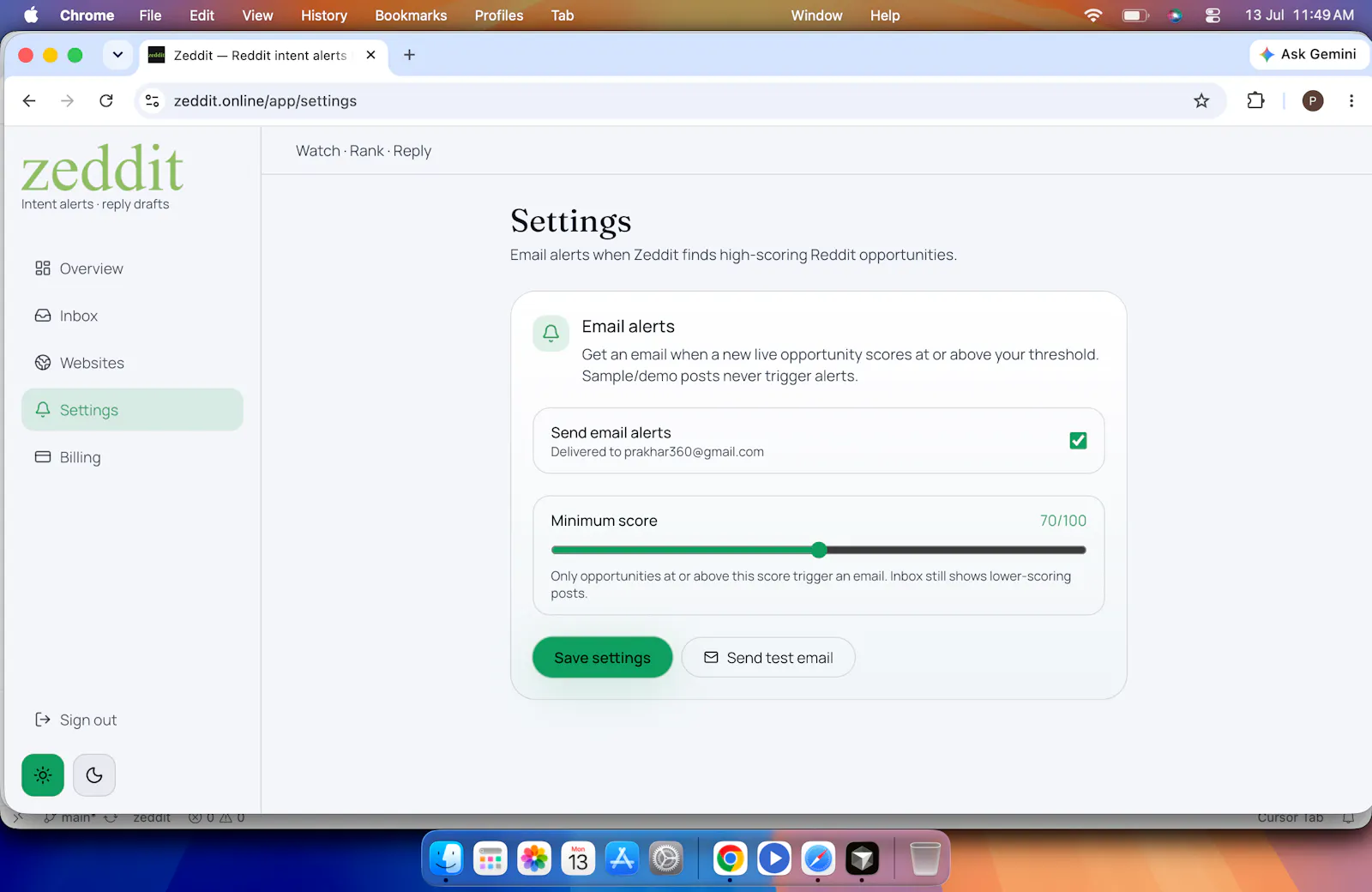Go to the Inbox section
The image size is (1372, 892).
[x=132, y=316]
